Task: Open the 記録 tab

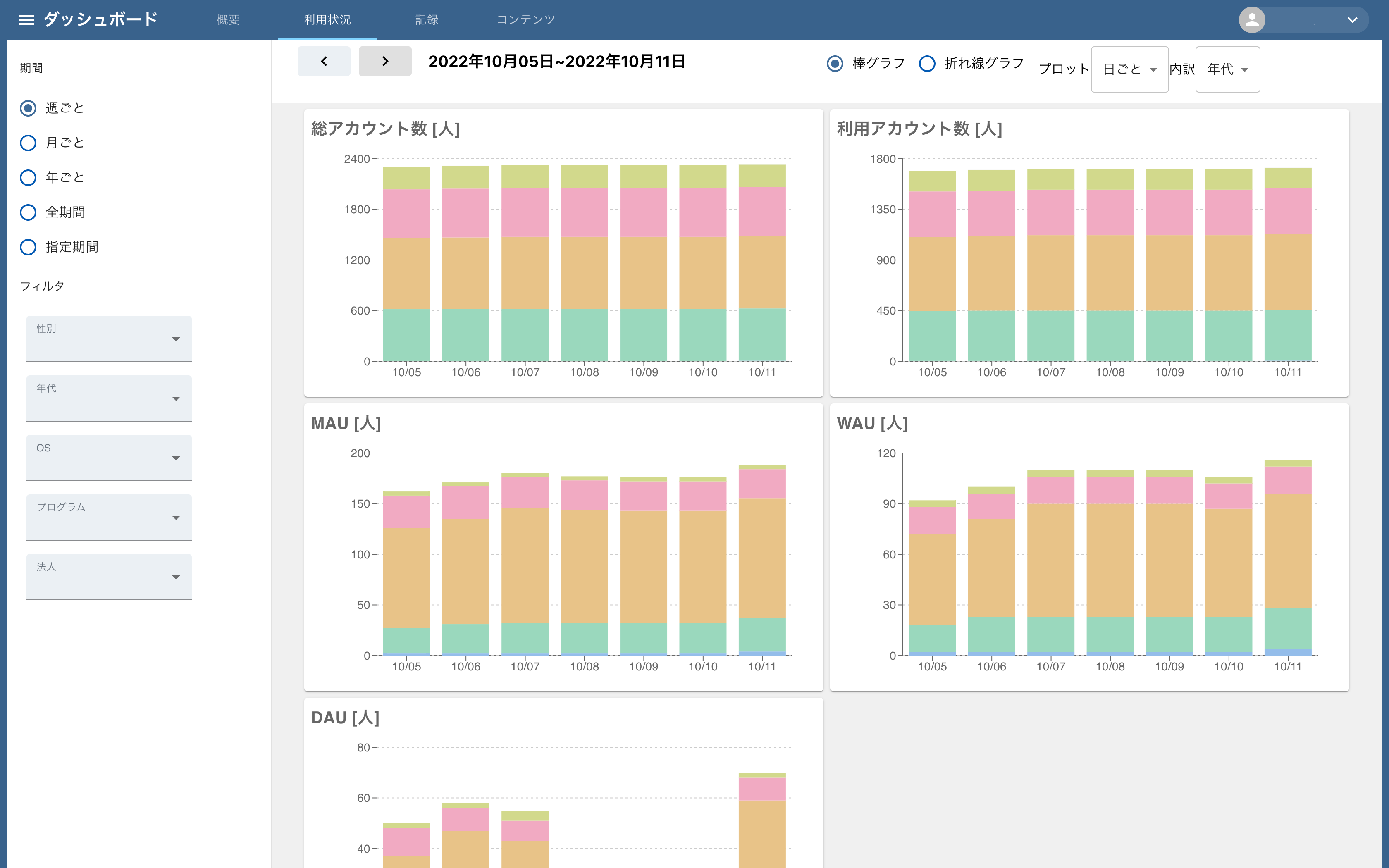Action: (x=427, y=20)
